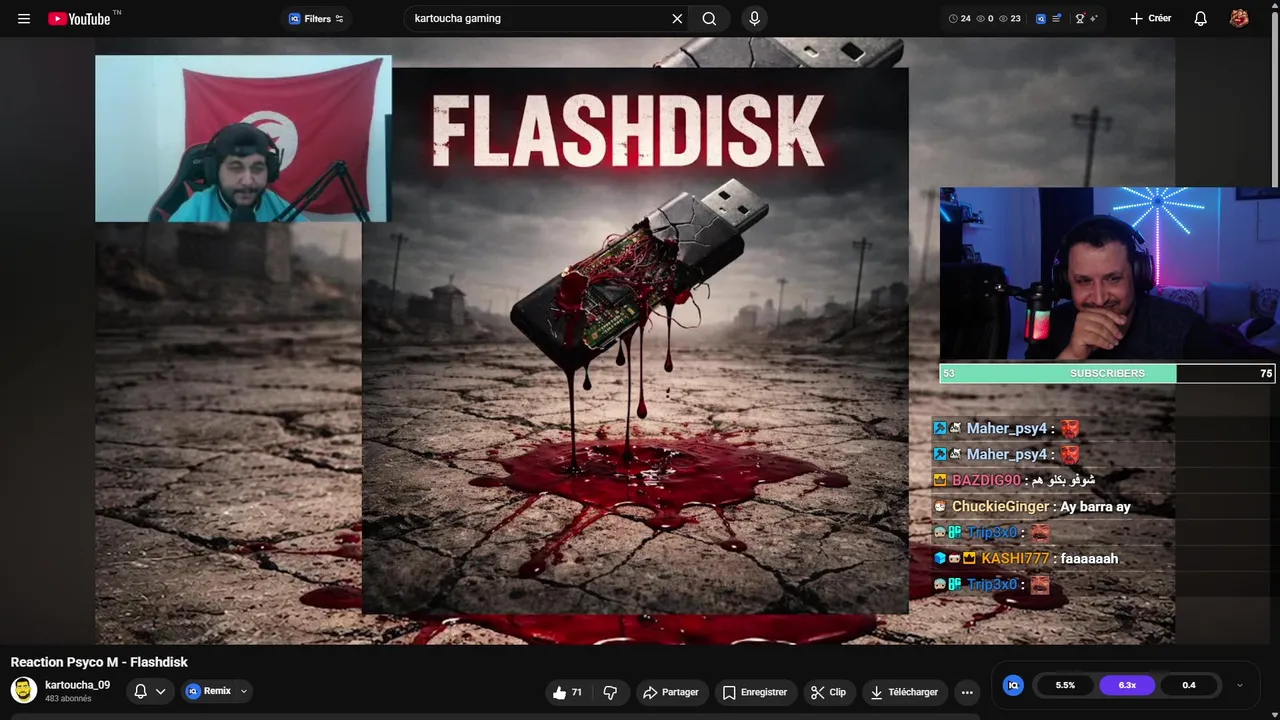Viewport: 1280px width, 720px height.
Task: Click the sparkle AI icon in header
Action: pos(1094,19)
